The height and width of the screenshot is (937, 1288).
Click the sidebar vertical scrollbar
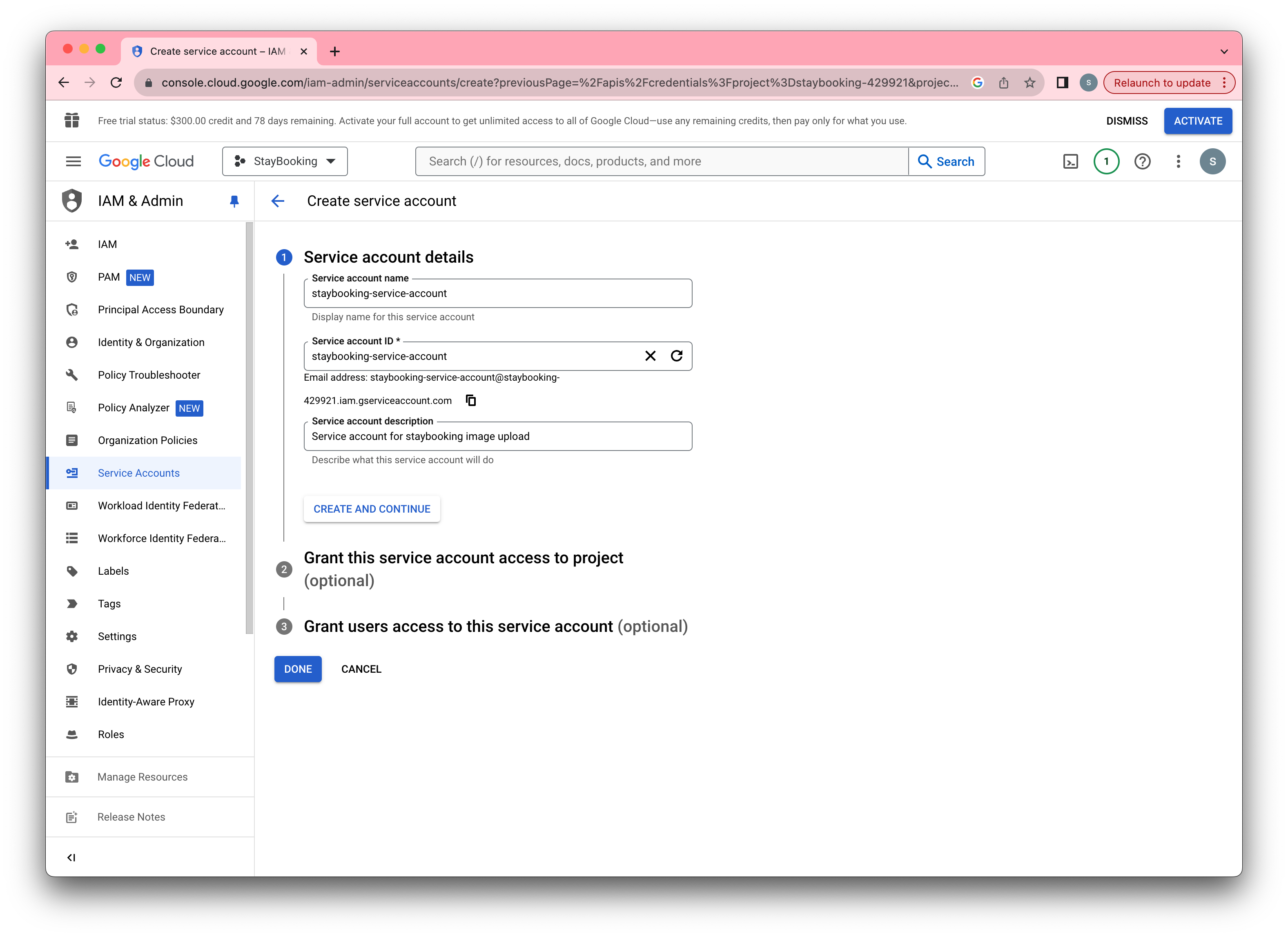pos(249,428)
